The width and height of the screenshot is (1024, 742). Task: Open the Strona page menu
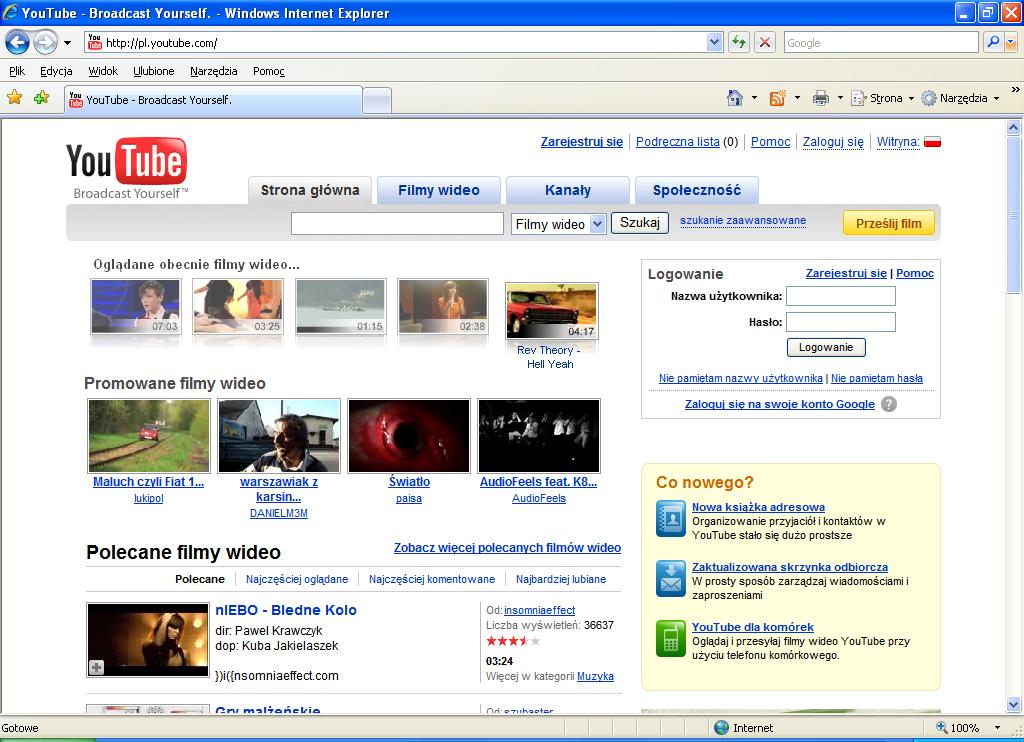click(x=882, y=98)
